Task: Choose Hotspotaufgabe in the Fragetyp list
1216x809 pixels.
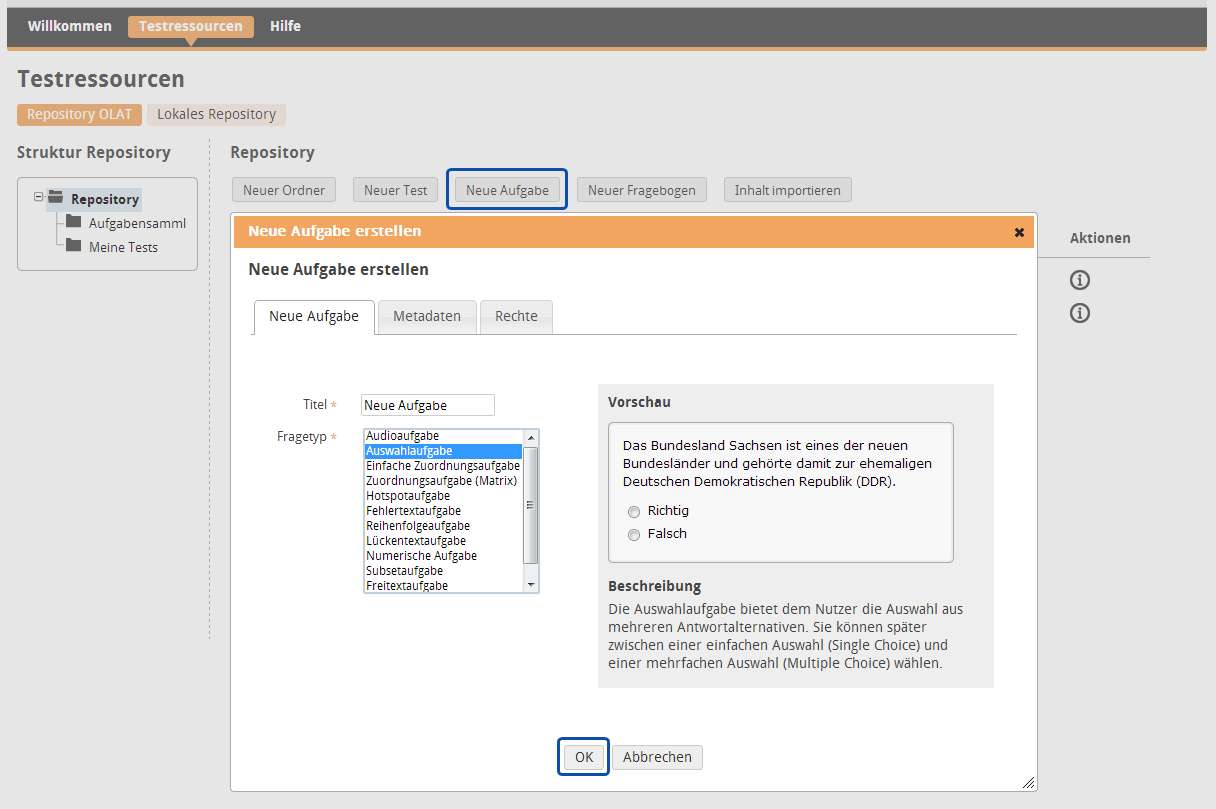Action: click(x=408, y=496)
